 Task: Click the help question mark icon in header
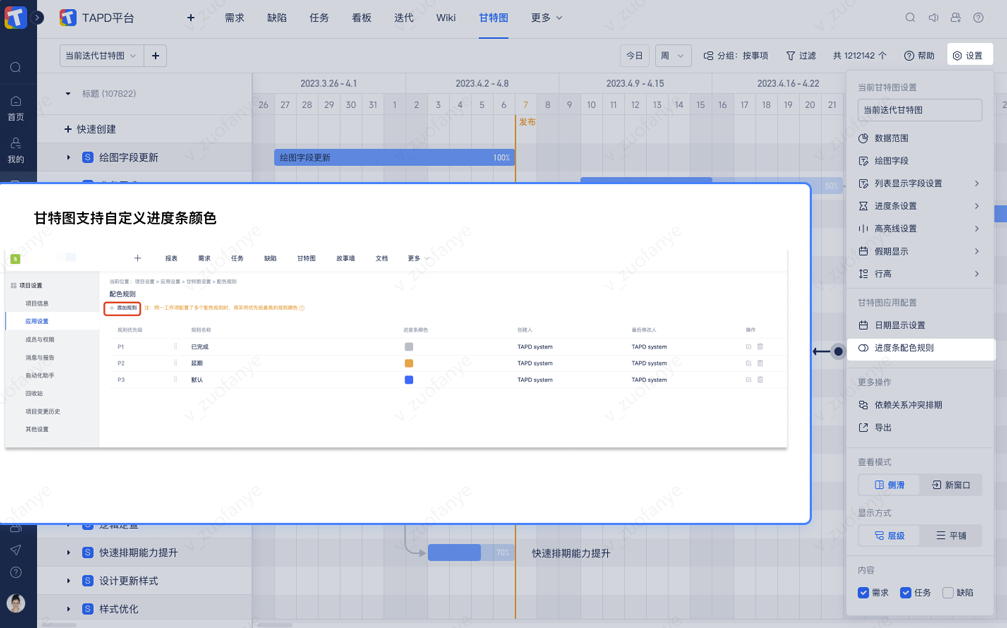(978, 18)
